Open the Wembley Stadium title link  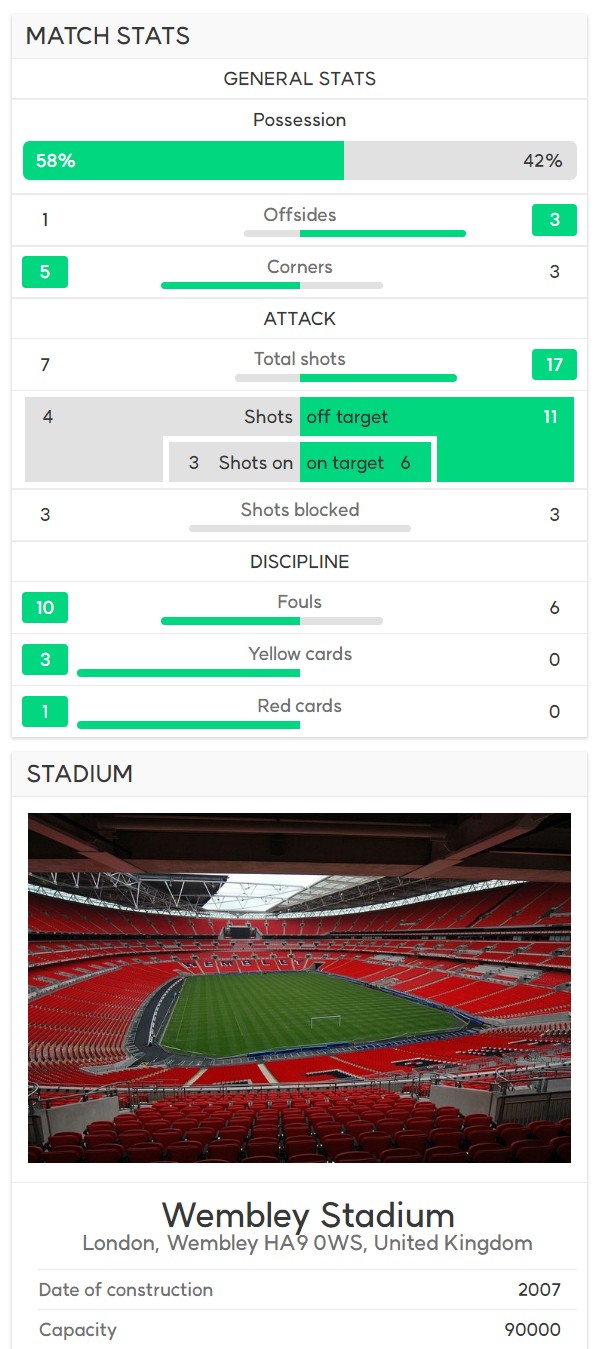(x=308, y=1215)
